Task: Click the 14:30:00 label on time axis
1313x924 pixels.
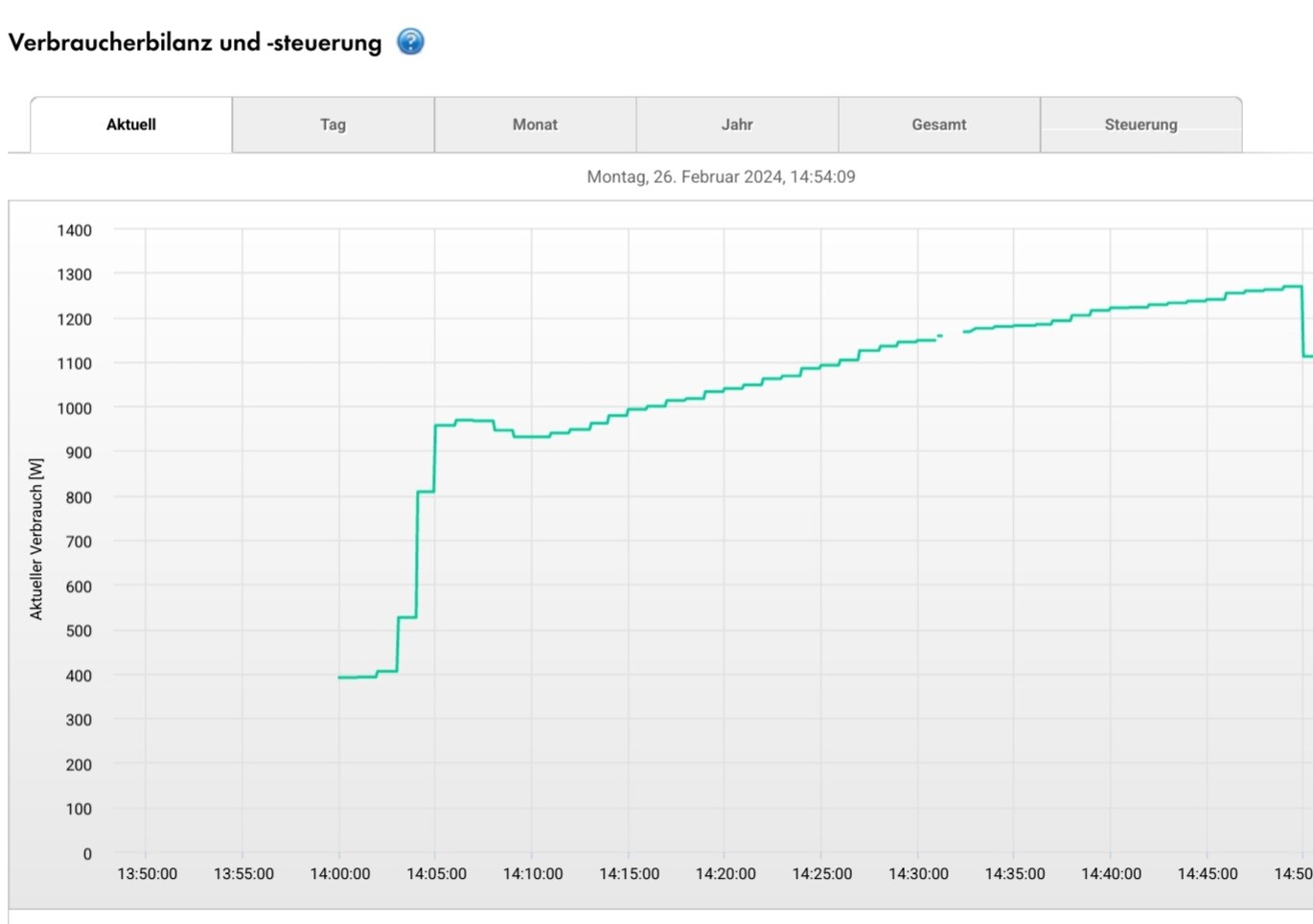Action: tap(918, 874)
